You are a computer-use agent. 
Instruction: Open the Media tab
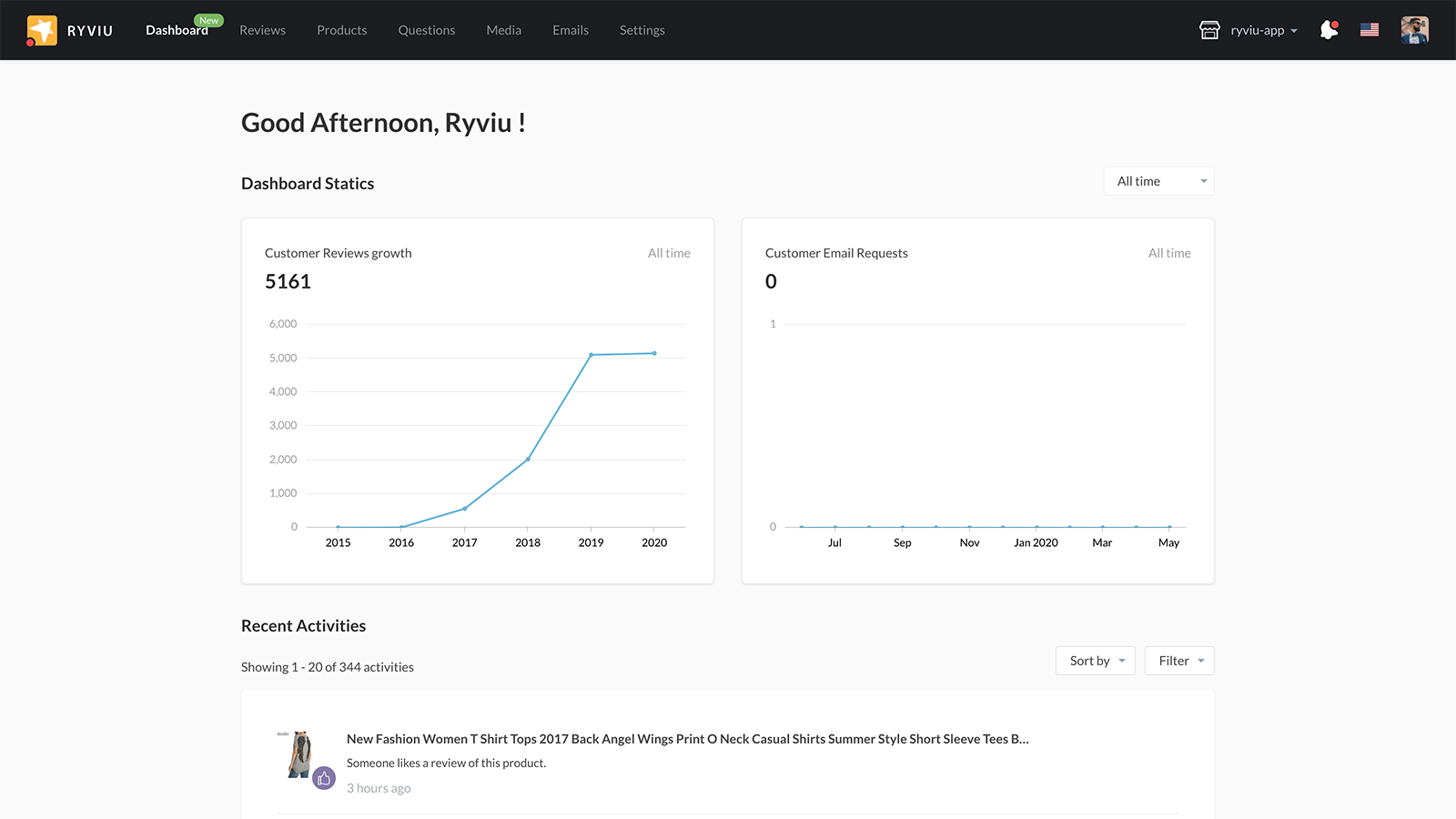coord(504,31)
